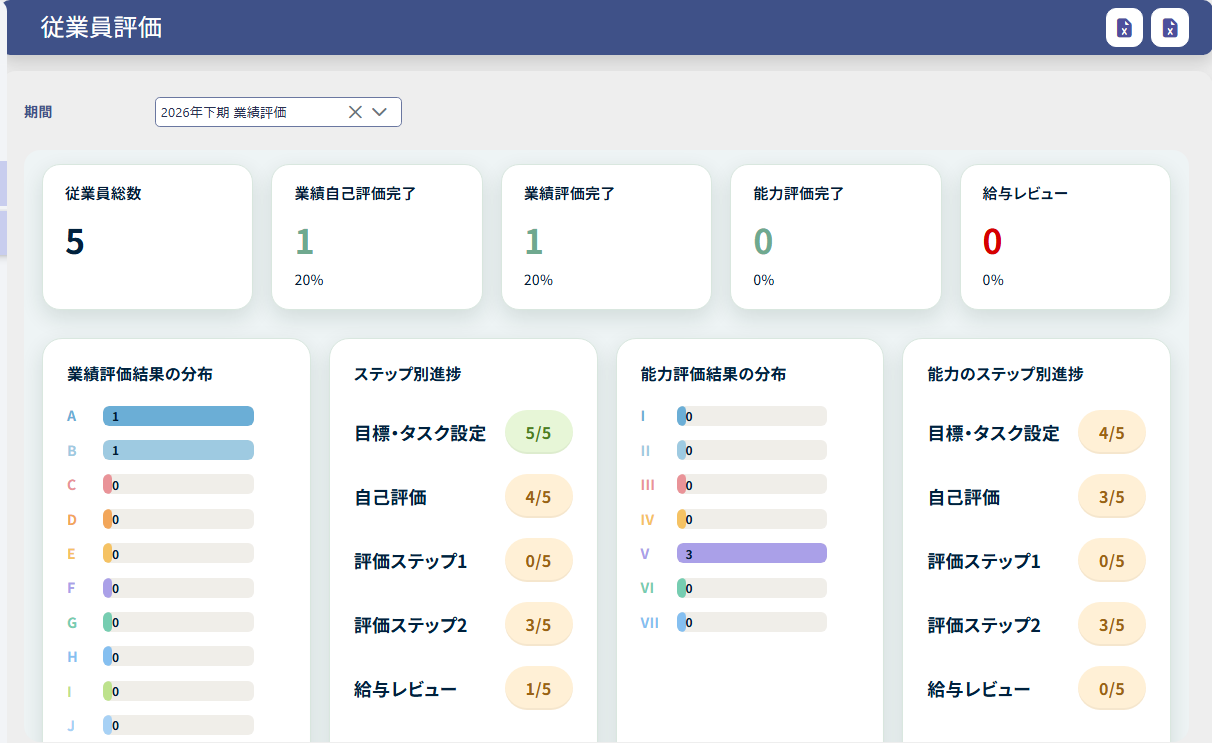
Task: Click the level VI ability bar
Action: [752, 588]
